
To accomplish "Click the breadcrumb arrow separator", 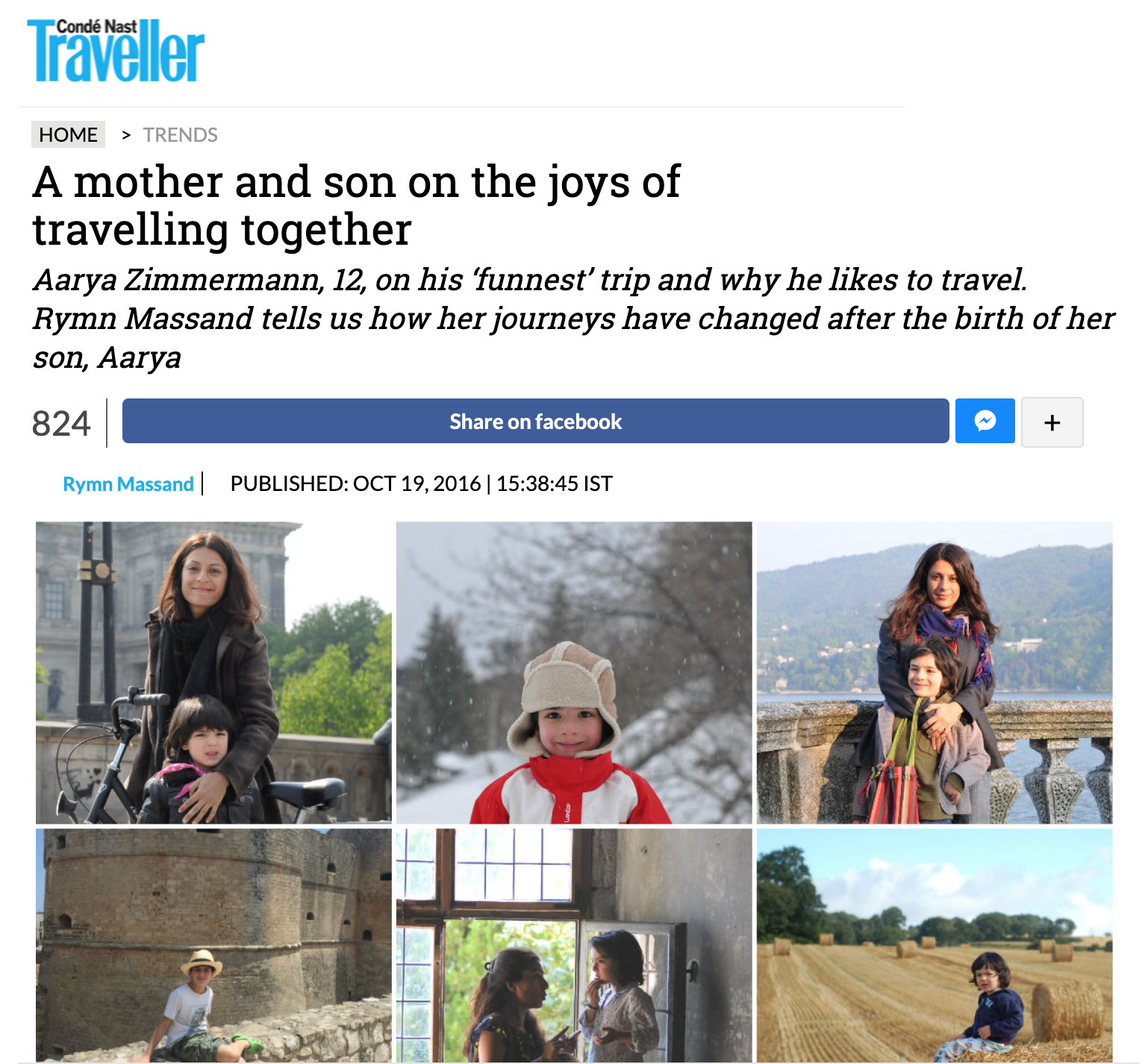I will [x=126, y=135].
